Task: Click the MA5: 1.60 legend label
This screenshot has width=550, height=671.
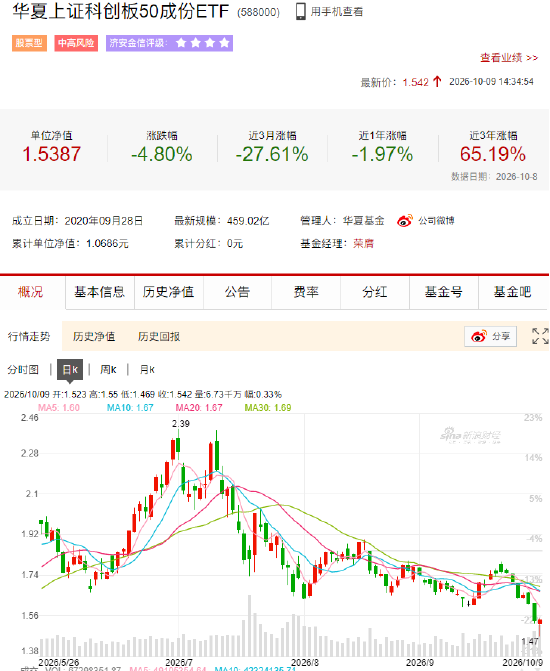Action: tap(59, 407)
